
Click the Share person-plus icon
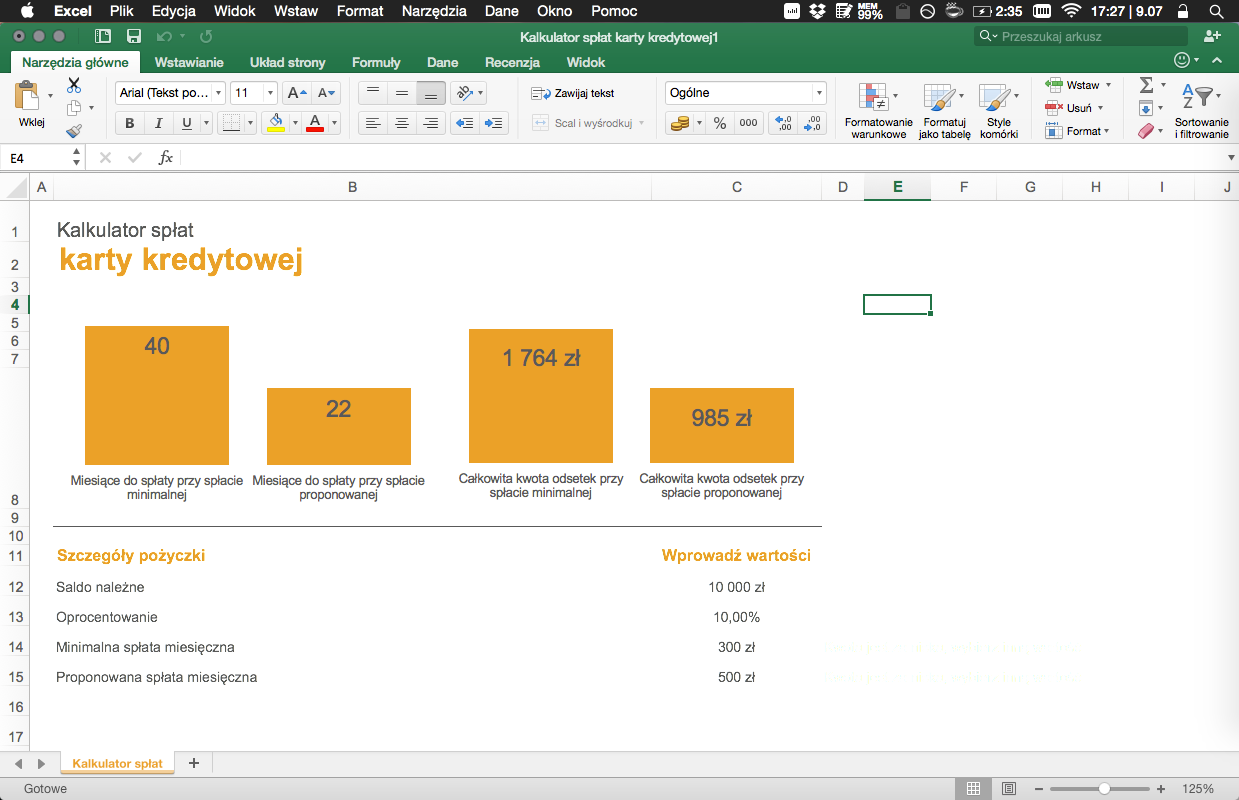[x=1213, y=36]
